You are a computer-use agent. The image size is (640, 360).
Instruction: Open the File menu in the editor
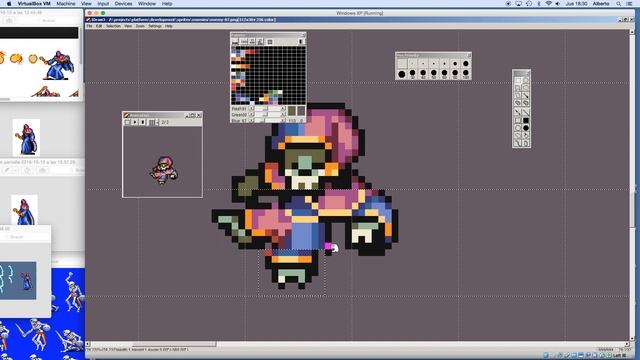coord(89,26)
